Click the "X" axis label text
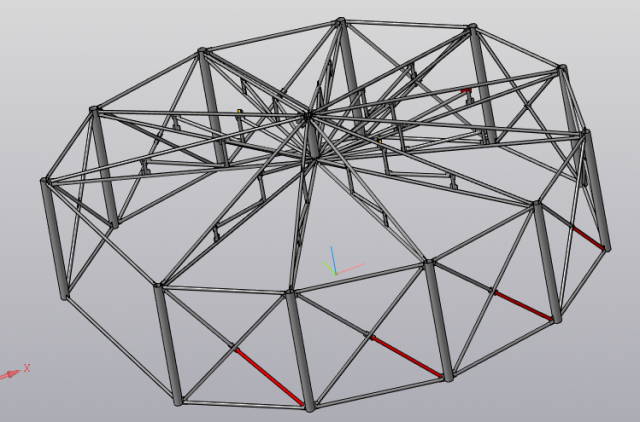 [x=27, y=368]
